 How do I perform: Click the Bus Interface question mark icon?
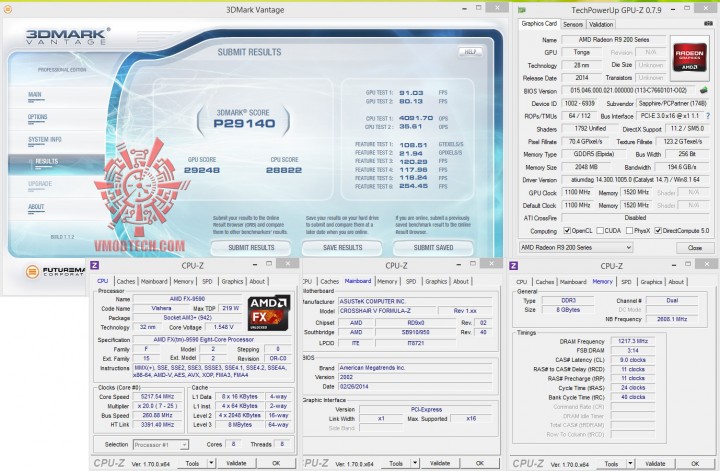pos(708,116)
